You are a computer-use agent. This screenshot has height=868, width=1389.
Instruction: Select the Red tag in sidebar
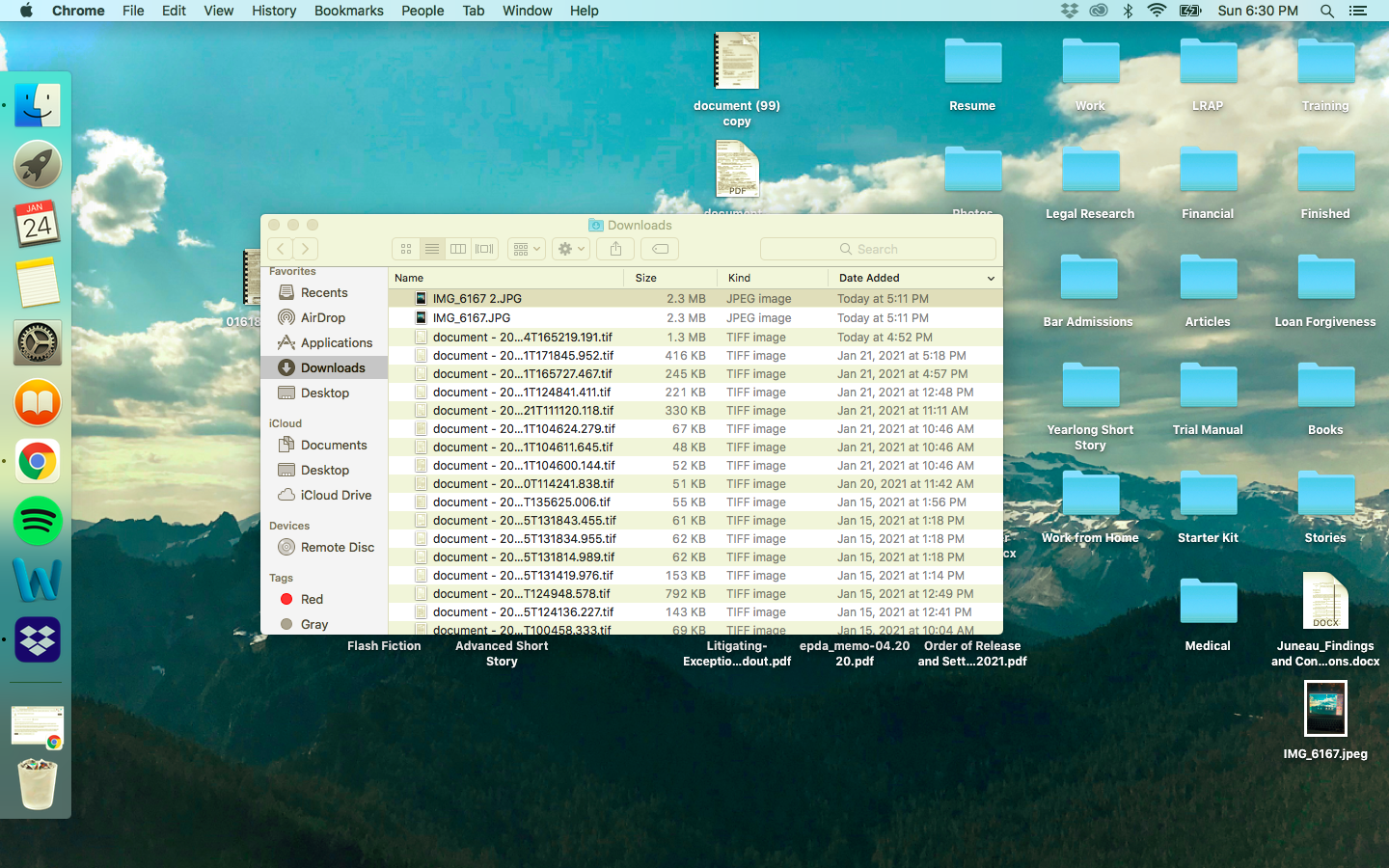click(x=311, y=599)
